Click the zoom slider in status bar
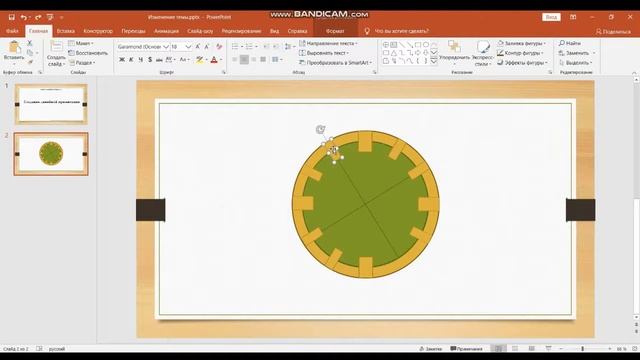The height and width of the screenshot is (360, 640). click(x=582, y=349)
